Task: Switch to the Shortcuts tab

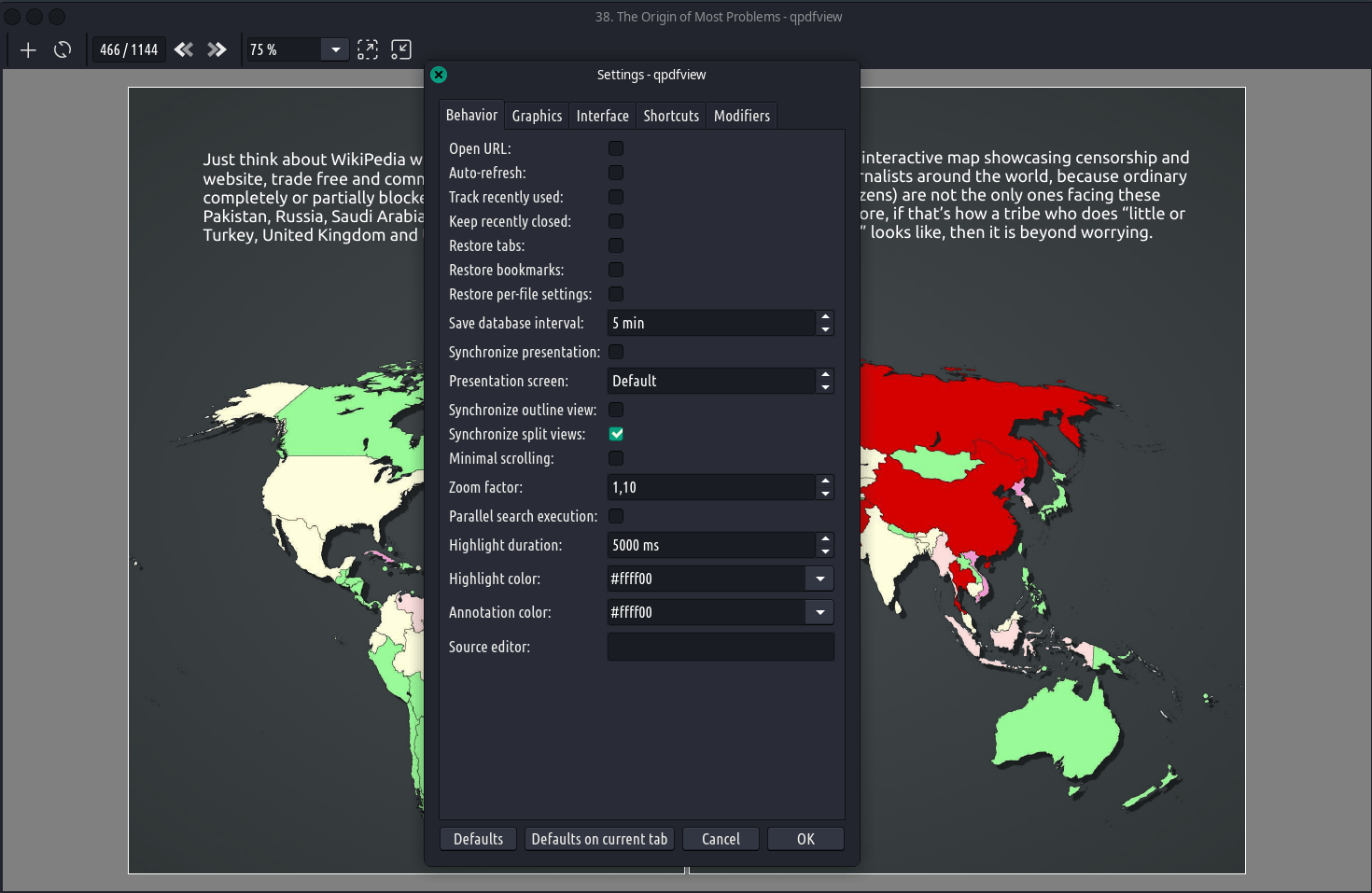Action: [671, 116]
